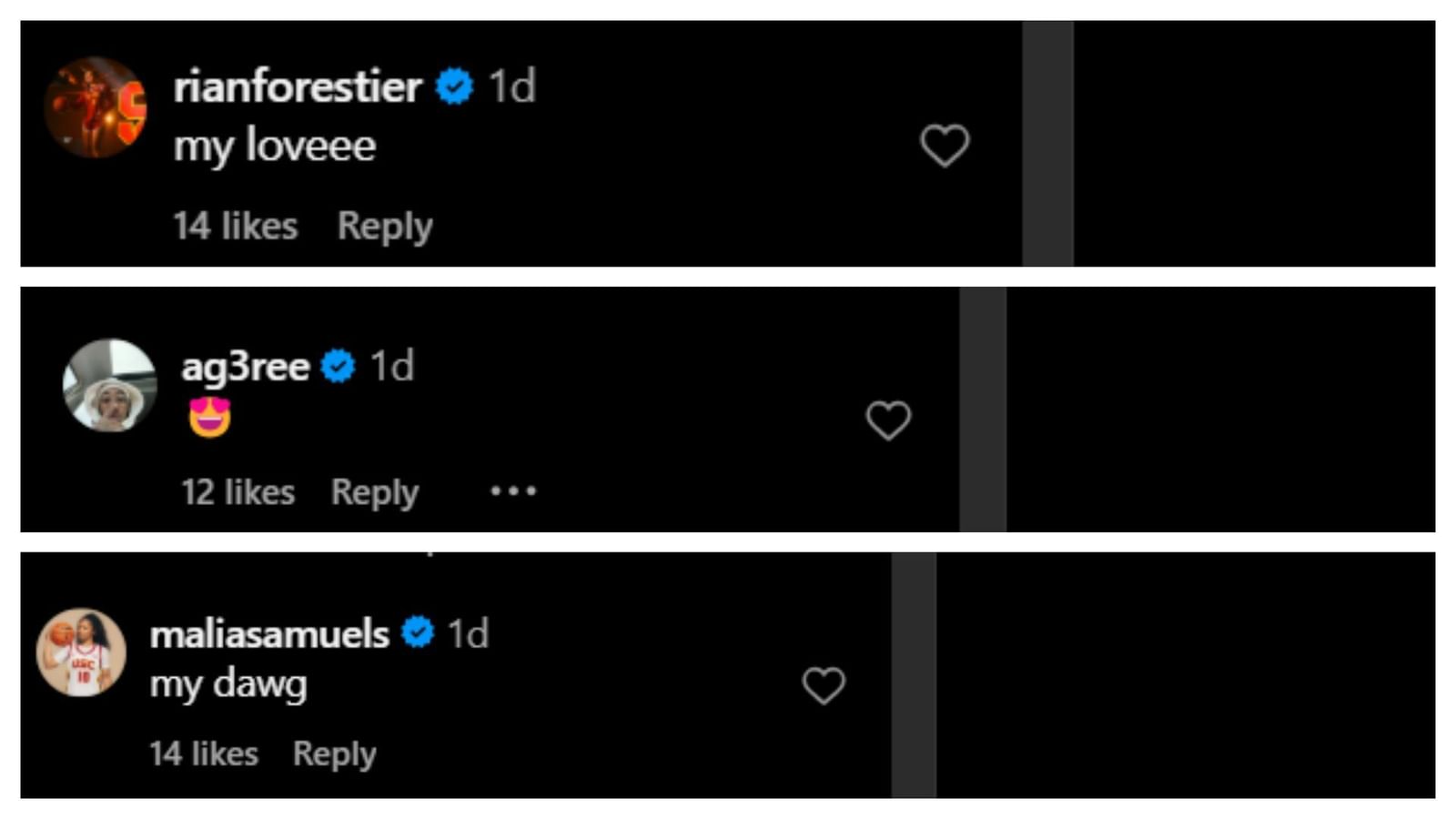Reply to ag3ree's comment
The width and height of the screenshot is (1456, 819).
(x=375, y=492)
